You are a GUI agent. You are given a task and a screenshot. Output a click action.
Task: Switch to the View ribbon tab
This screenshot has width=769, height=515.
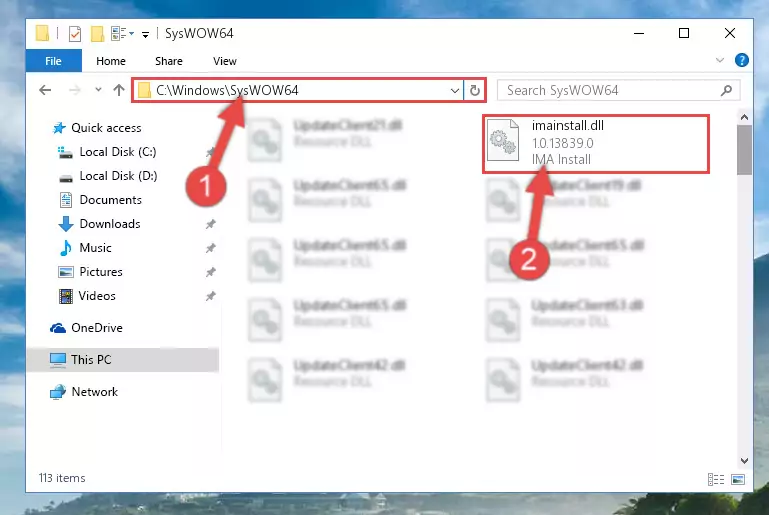225,61
